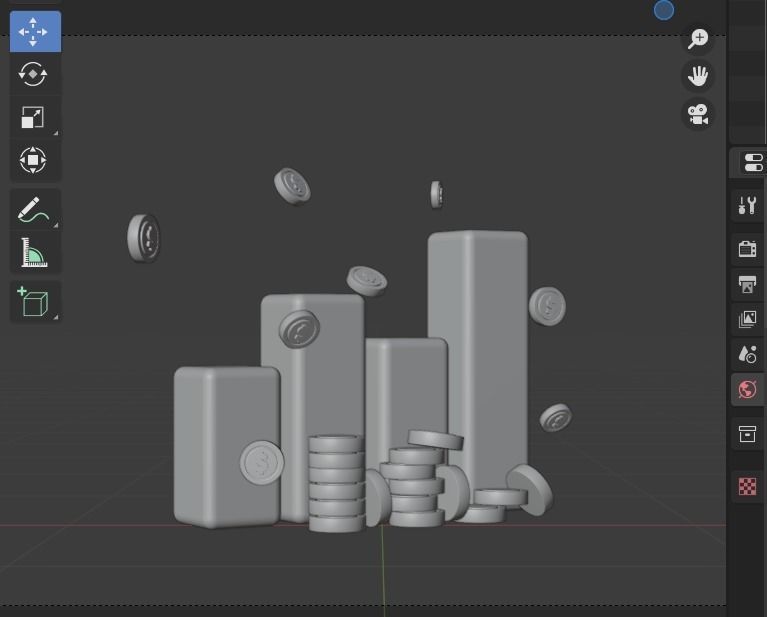Viewport: 767px width, 617px height.
Task: Open the Collection properties box tab
Action: [747, 434]
